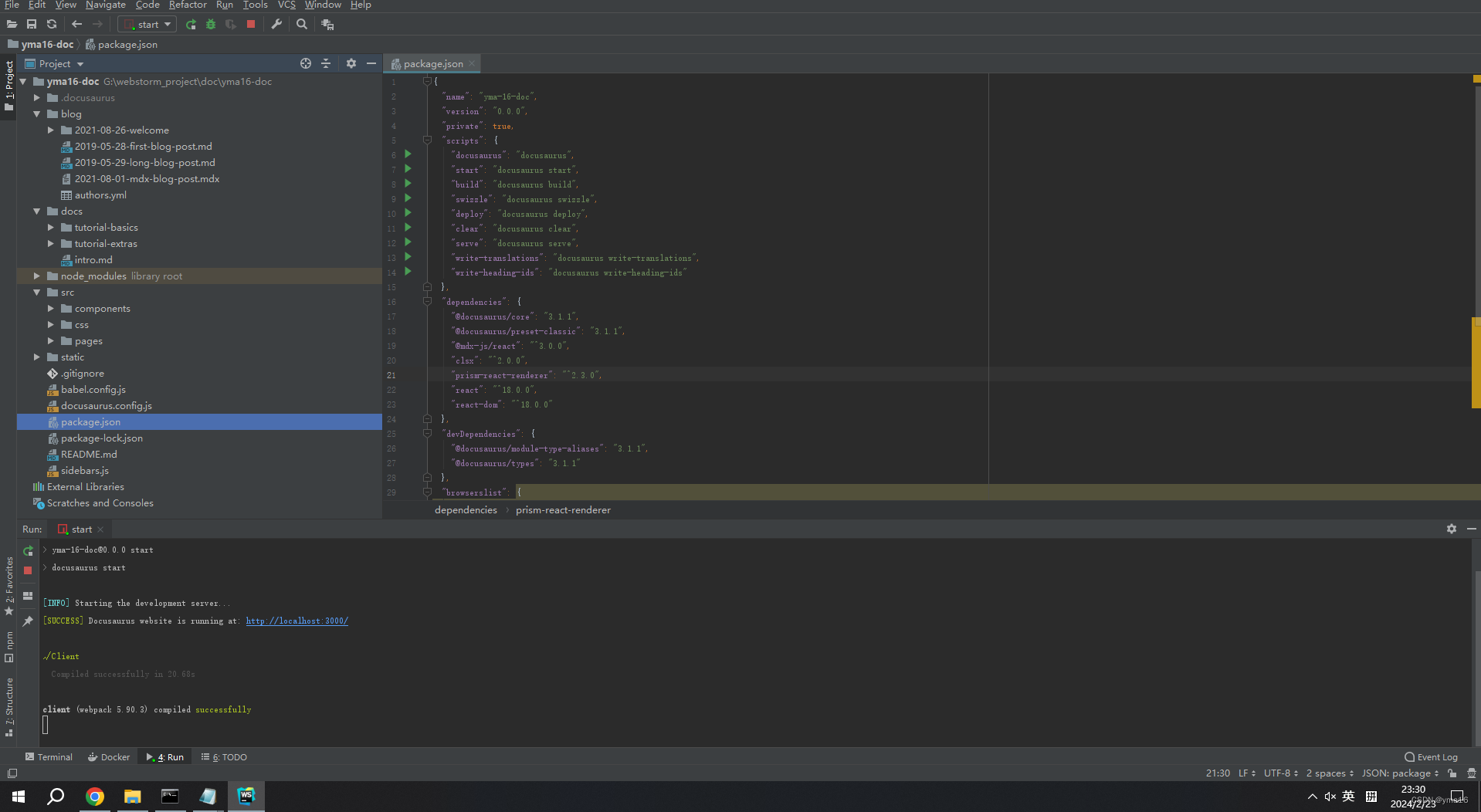Click the green Debug bug icon

[211, 25]
